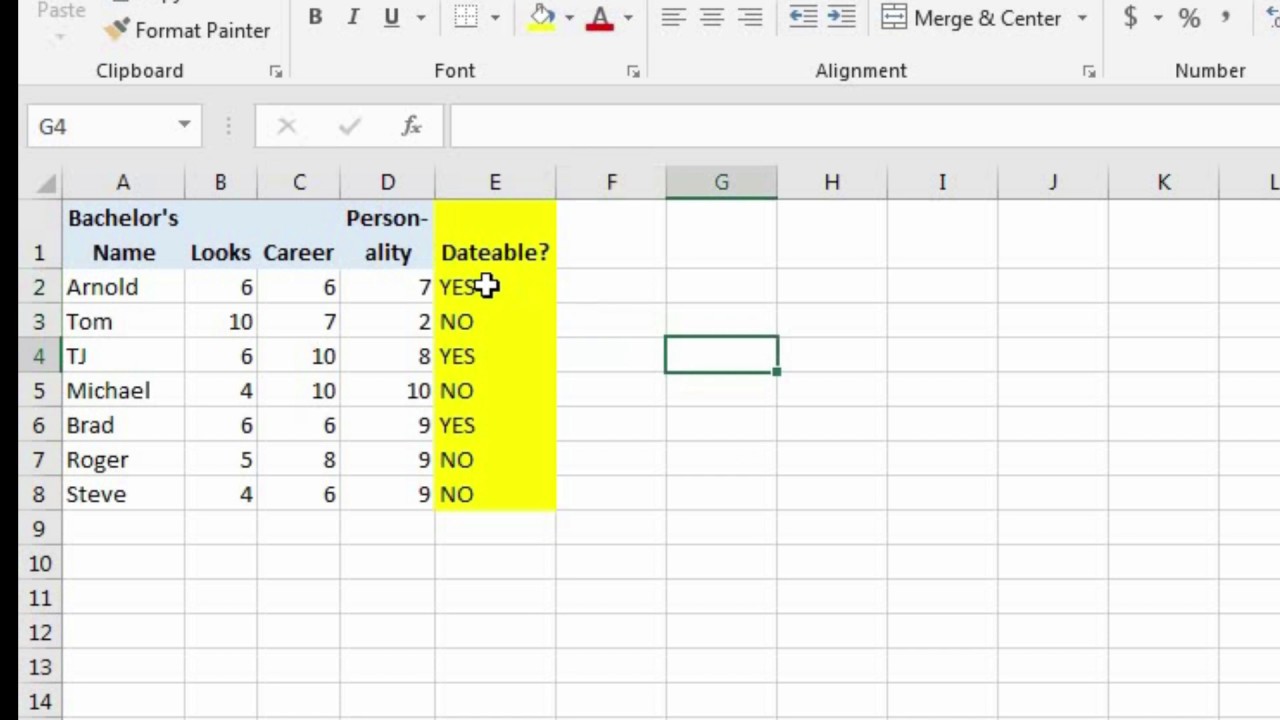This screenshot has height=720, width=1280.
Task: Toggle Italic formatting
Action: (x=353, y=18)
